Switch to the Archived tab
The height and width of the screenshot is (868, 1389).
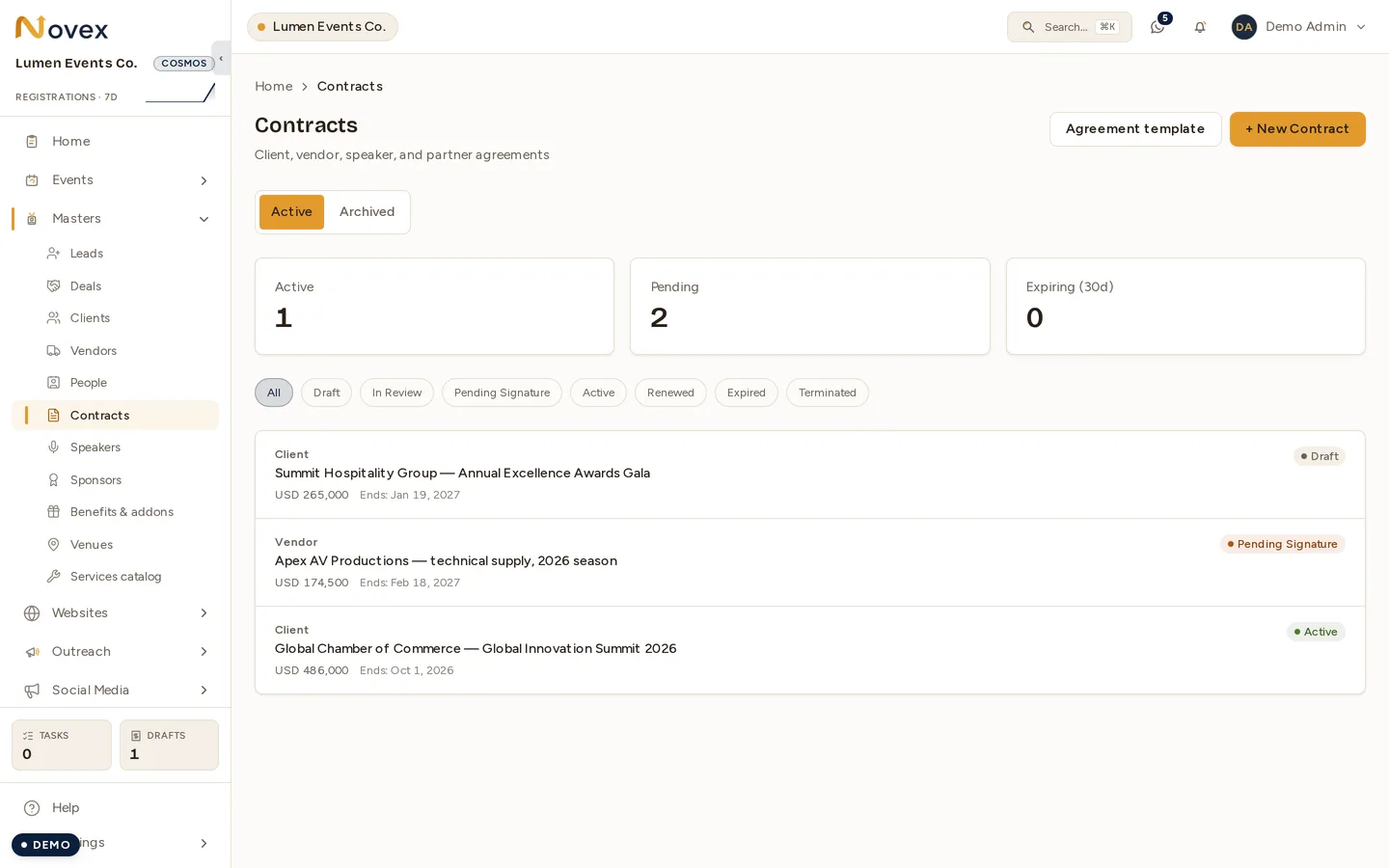pyautogui.click(x=367, y=212)
